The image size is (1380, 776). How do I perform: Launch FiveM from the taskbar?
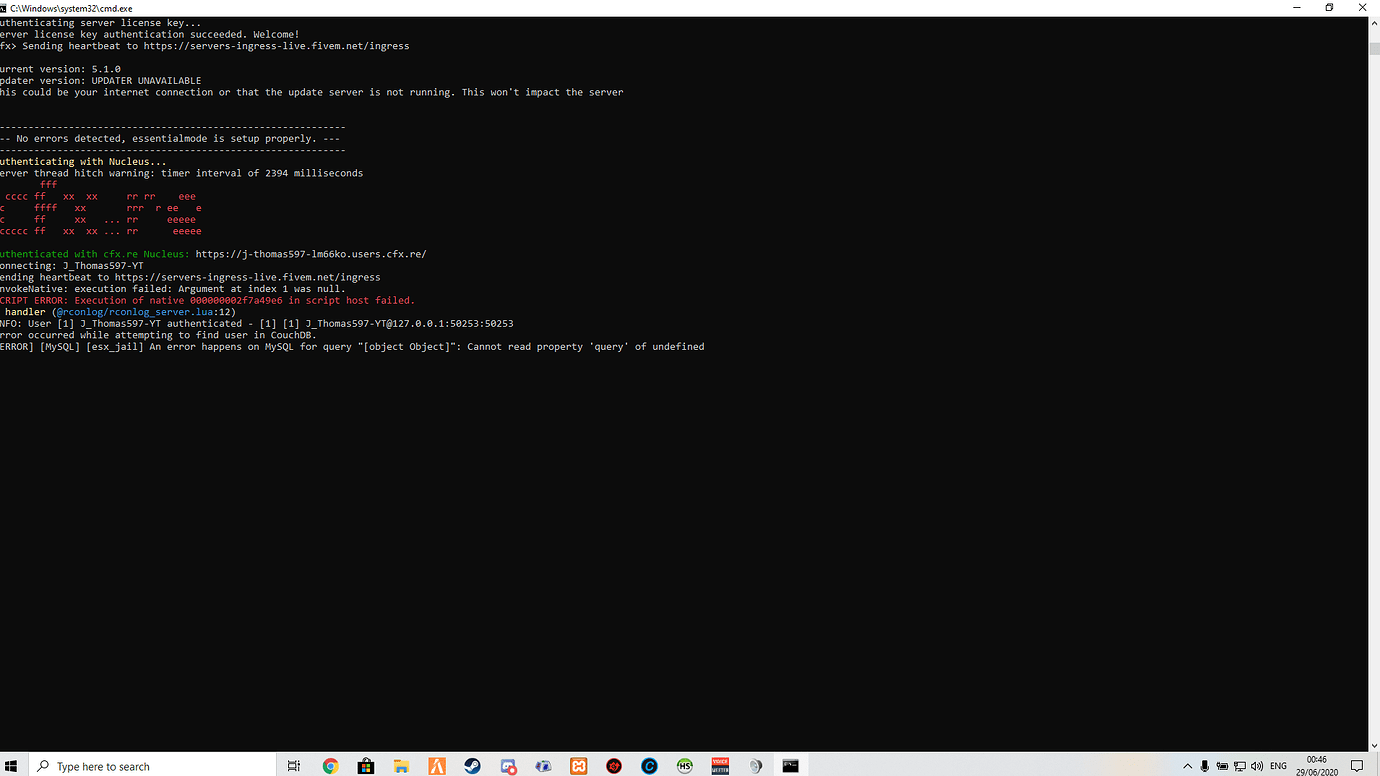[x=436, y=765]
